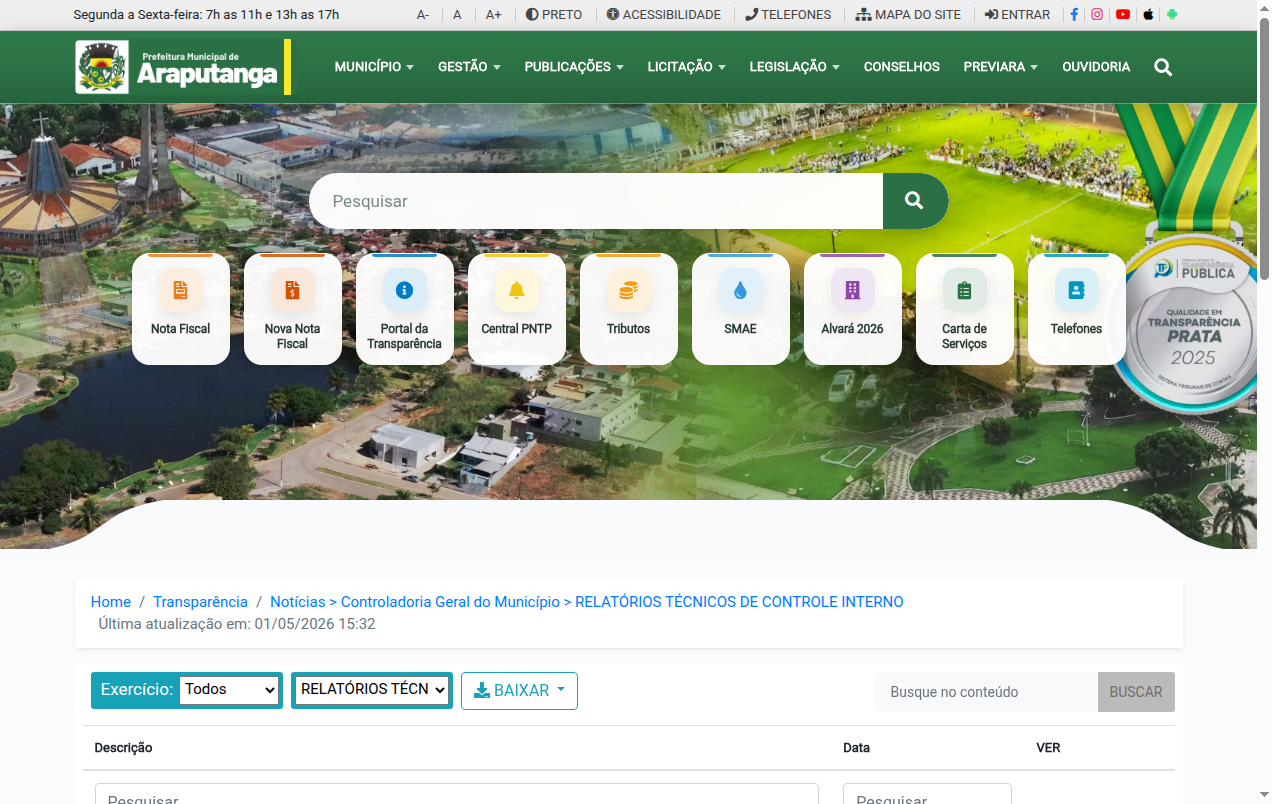1272x804 pixels.
Task: Go to Transparência breadcrumb
Action: pyautogui.click(x=200, y=602)
